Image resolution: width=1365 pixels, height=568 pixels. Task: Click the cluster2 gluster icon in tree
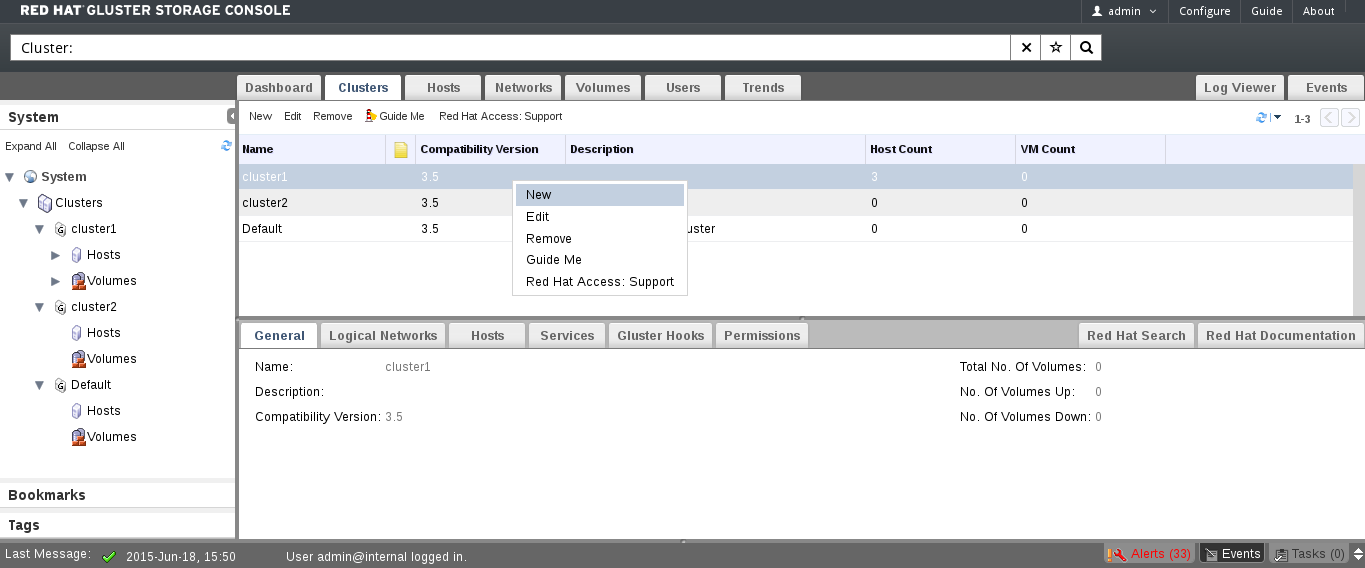coord(61,307)
